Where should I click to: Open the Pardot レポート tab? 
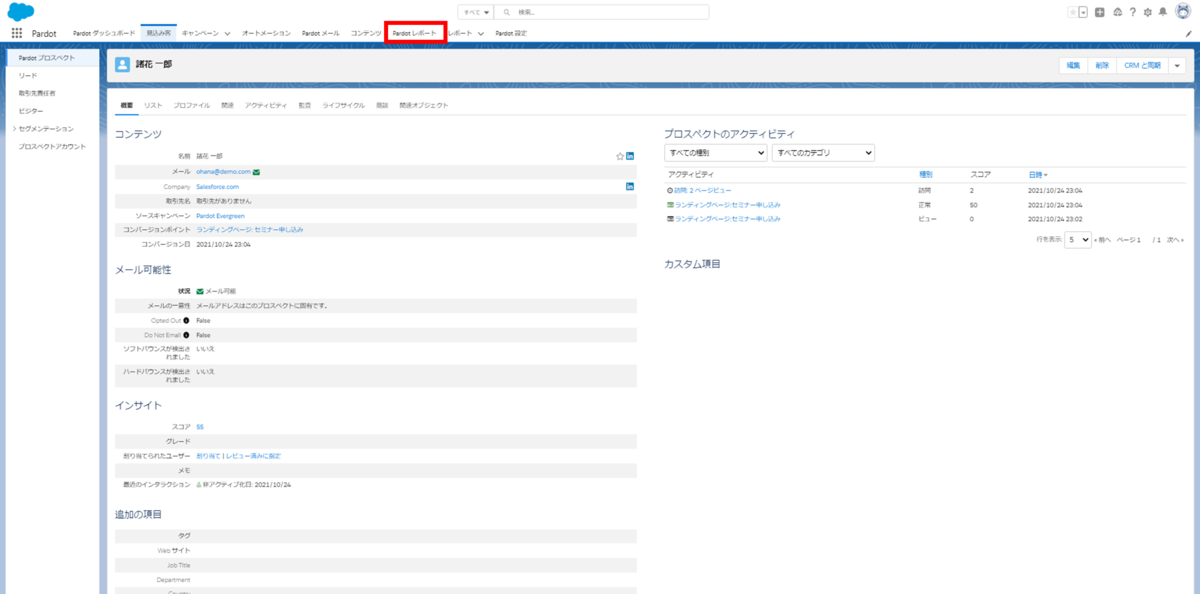[415, 33]
